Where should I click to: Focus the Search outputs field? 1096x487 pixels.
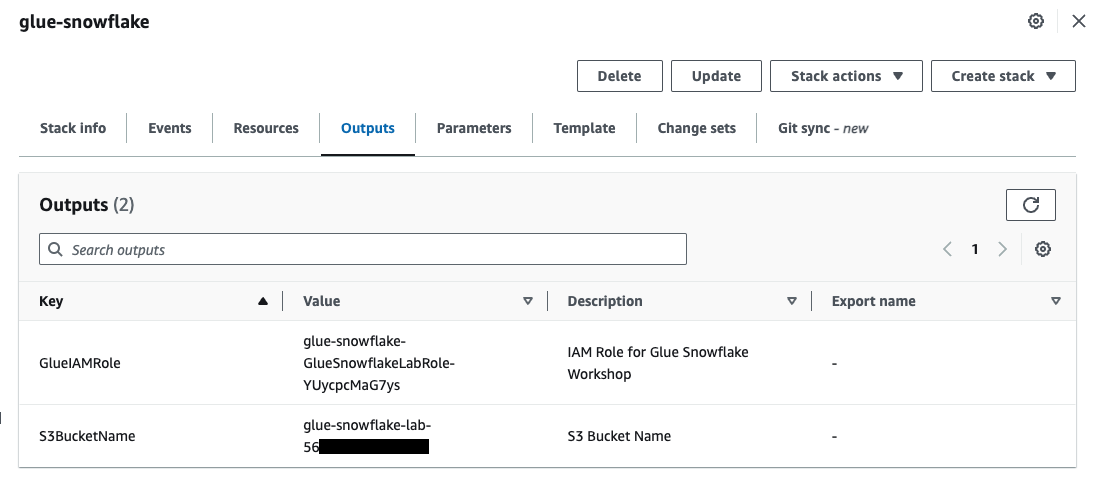(x=363, y=250)
